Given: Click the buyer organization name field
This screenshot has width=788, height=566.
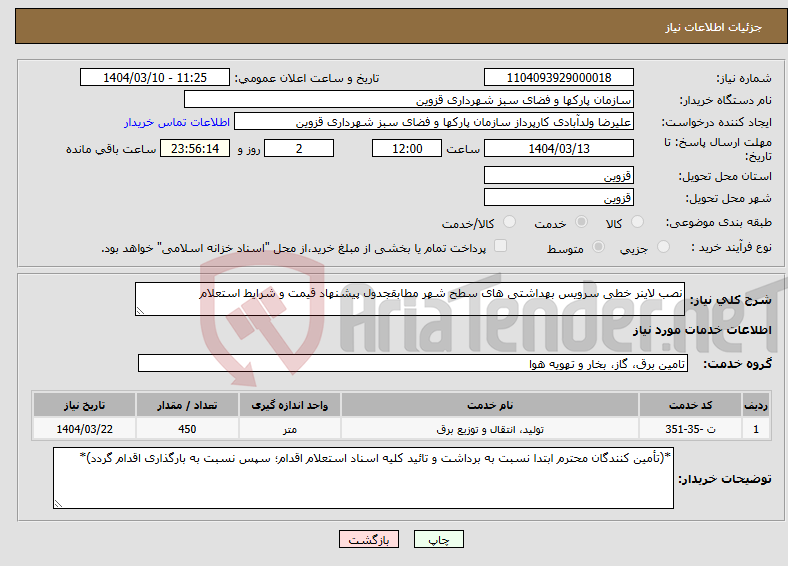Looking at the screenshot, I should (409, 100).
